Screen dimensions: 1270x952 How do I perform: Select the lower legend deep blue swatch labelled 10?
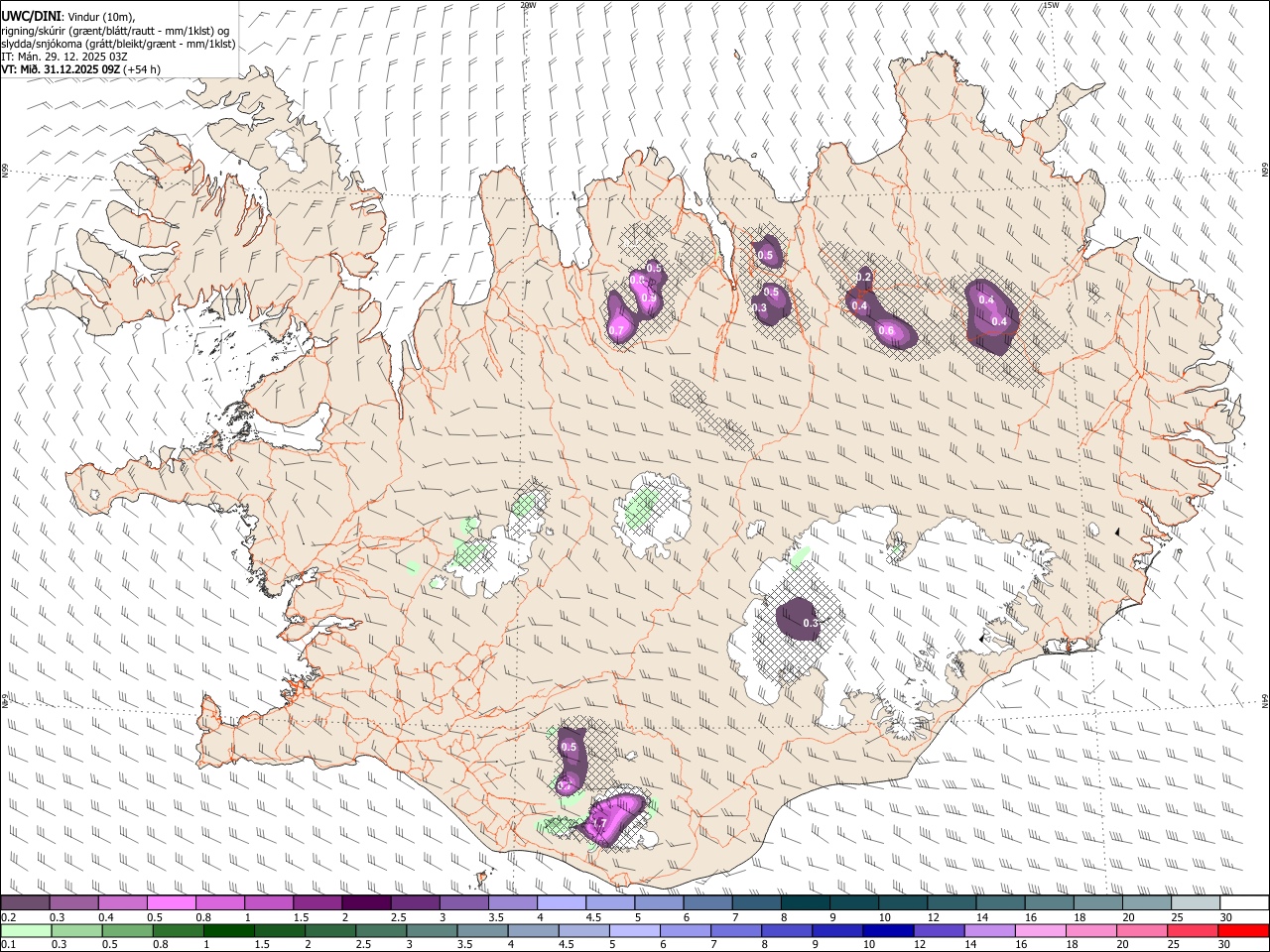[886, 930]
